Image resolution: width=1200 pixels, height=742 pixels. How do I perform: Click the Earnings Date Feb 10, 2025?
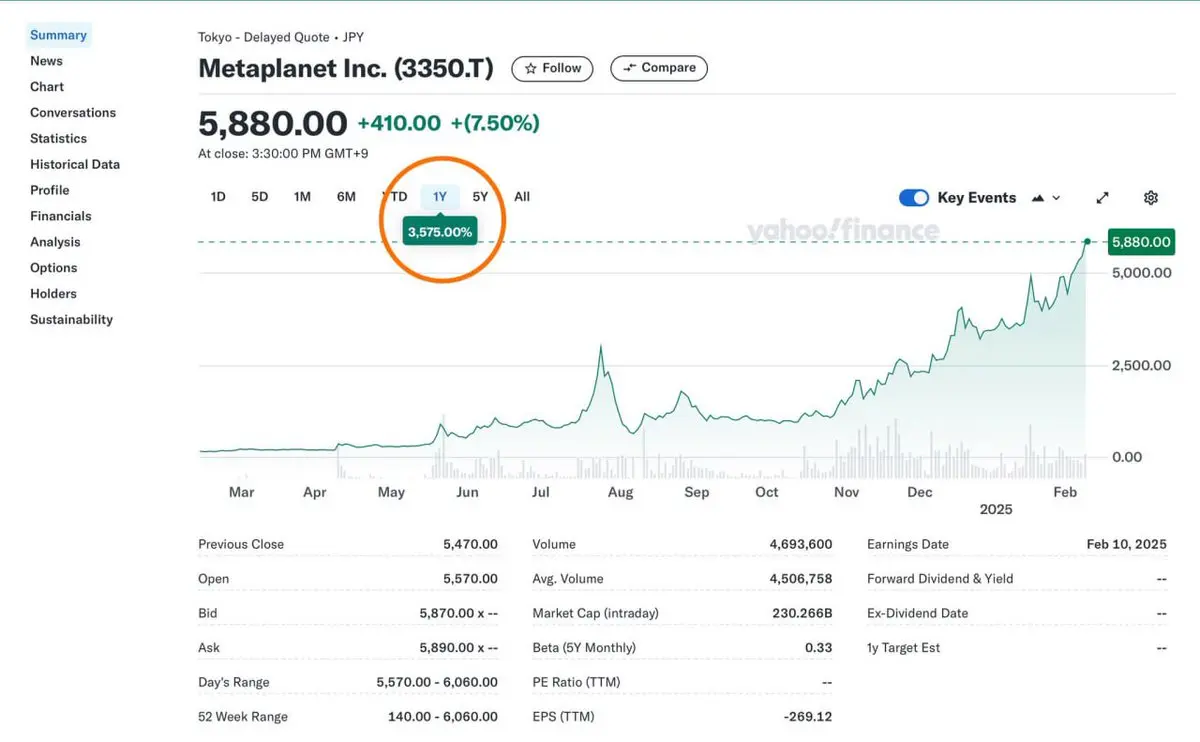click(x=1126, y=544)
